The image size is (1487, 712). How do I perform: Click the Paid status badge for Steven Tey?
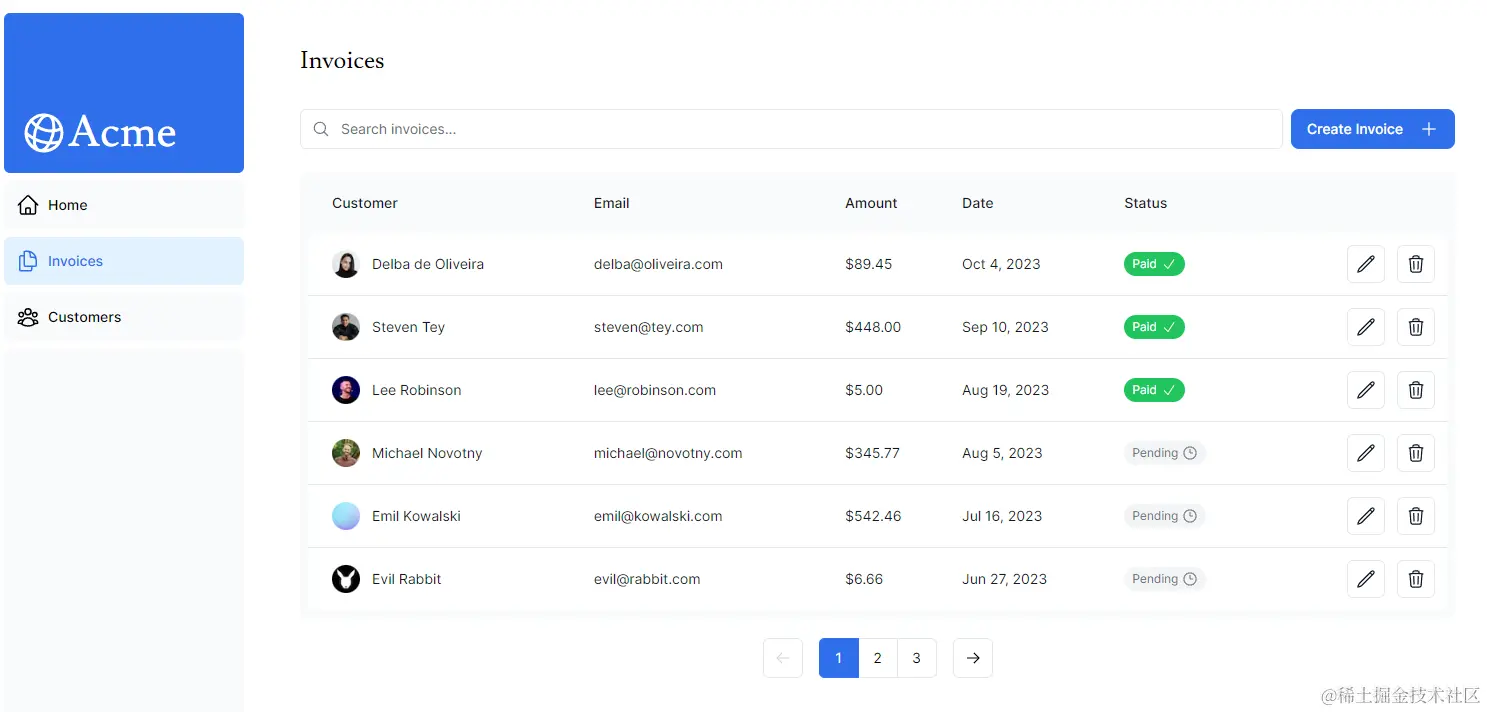pos(1154,327)
